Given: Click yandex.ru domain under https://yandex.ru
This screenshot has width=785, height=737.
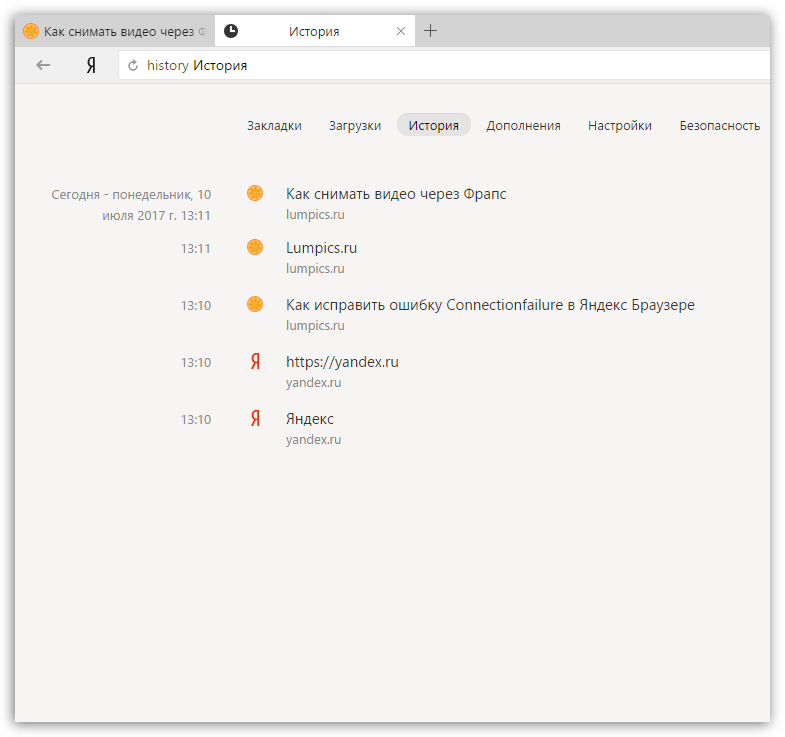Looking at the screenshot, I should 313,383.
